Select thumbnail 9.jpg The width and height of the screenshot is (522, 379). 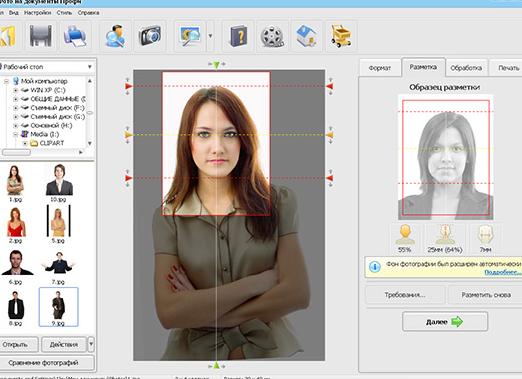pos(59,307)
